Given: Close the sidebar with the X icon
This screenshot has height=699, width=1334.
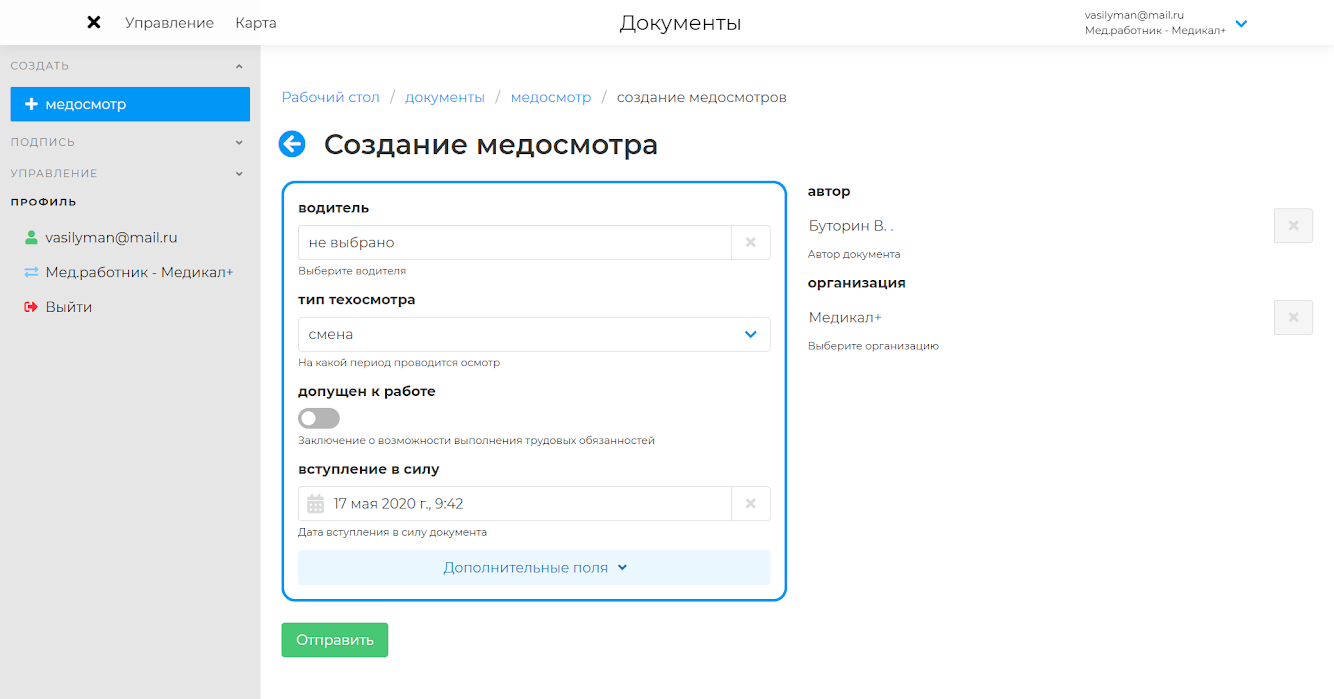Looking at the screenshot, I should pyautogui.click(x=94, y=22).
